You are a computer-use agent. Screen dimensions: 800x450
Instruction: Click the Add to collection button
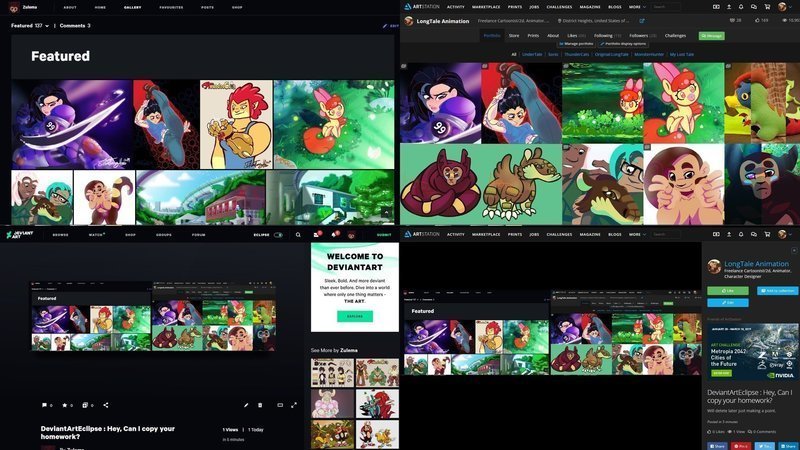776,290
